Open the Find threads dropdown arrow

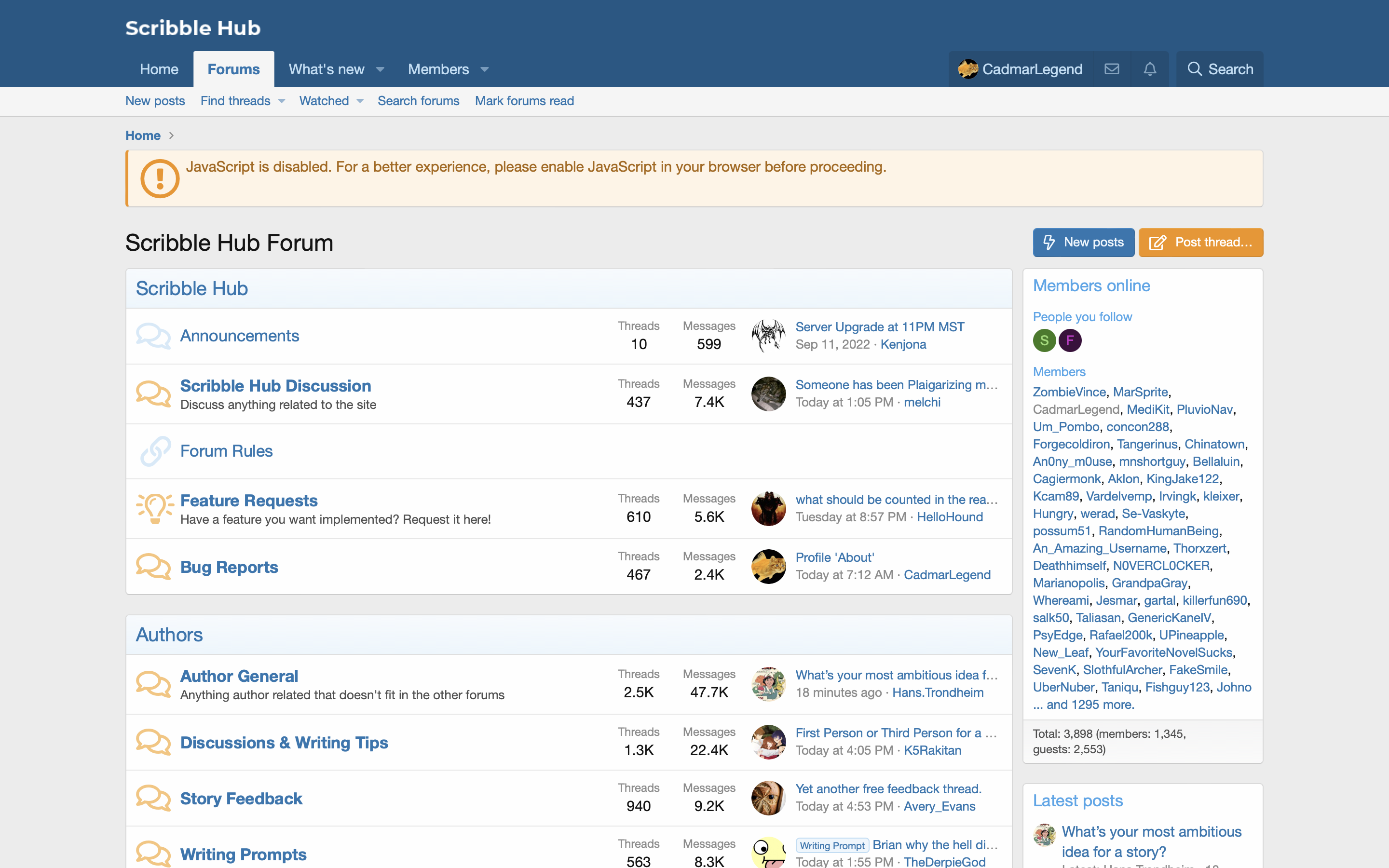282,101
